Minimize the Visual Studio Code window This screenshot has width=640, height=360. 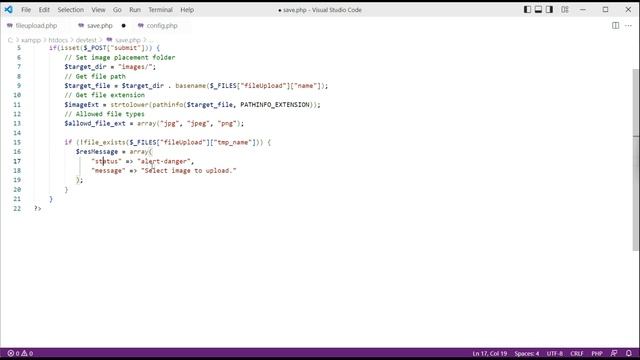[x=583, y=9]
